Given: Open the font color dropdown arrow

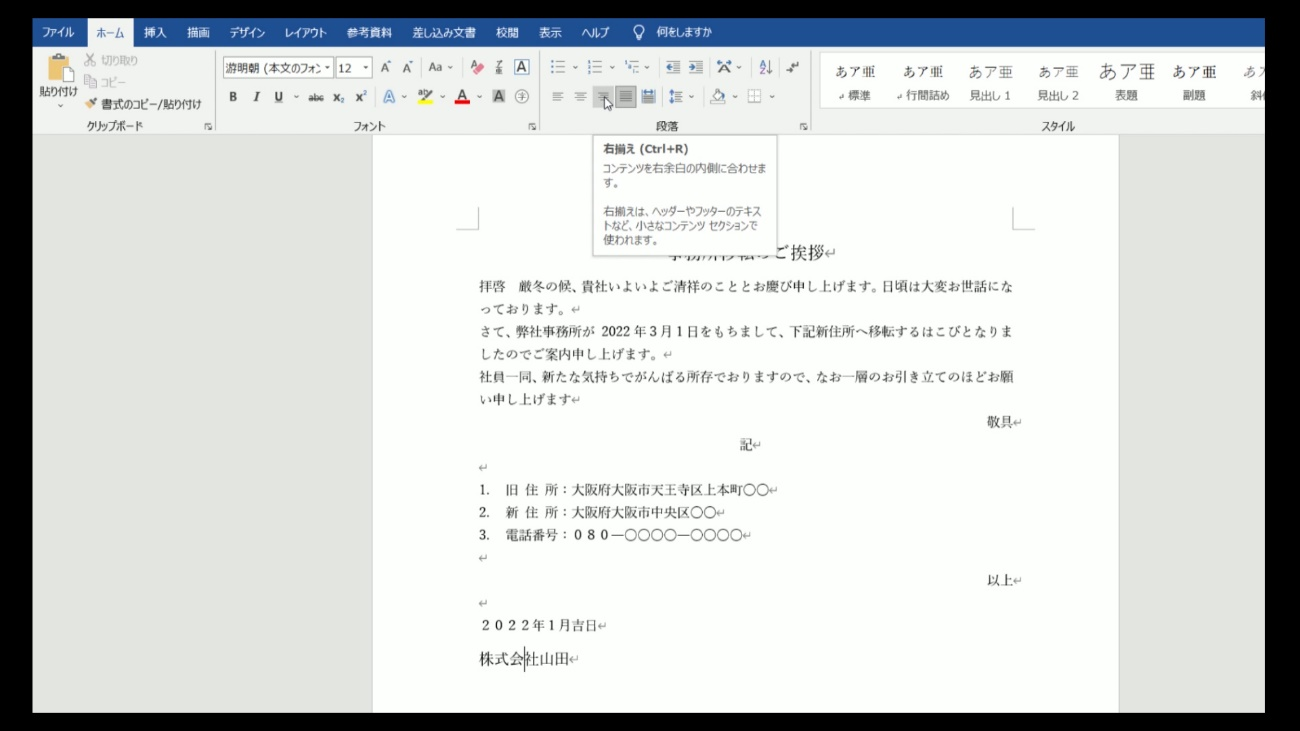Looking at the screenshot, I should pyautogui.click(x=479, y=97).
